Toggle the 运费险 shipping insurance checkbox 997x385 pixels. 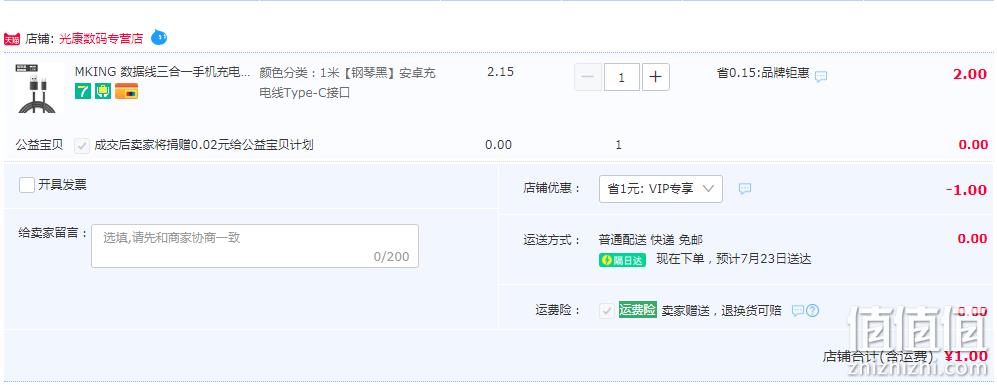[x=607, y=311]
